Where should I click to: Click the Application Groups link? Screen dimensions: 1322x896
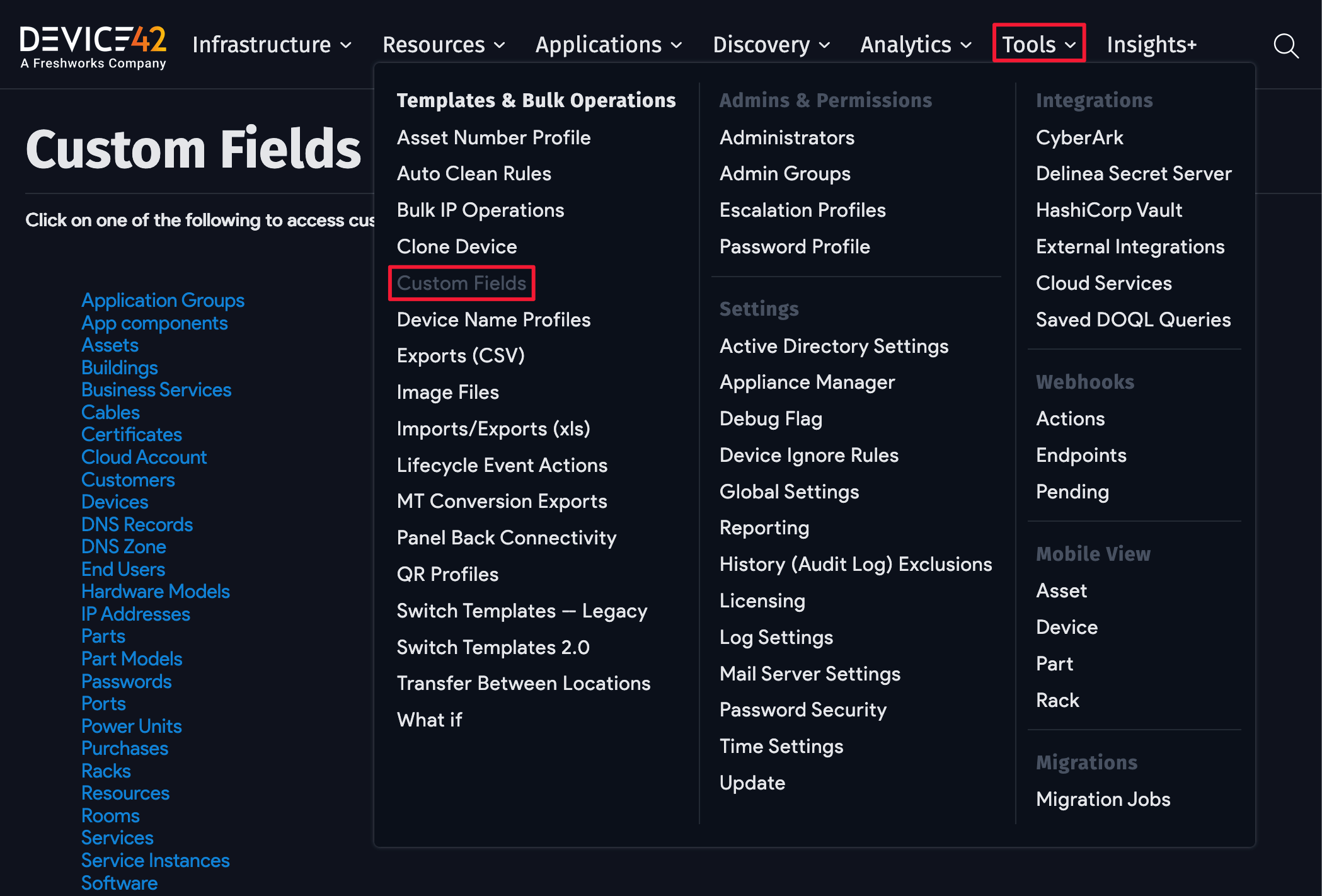coord(163,301)
